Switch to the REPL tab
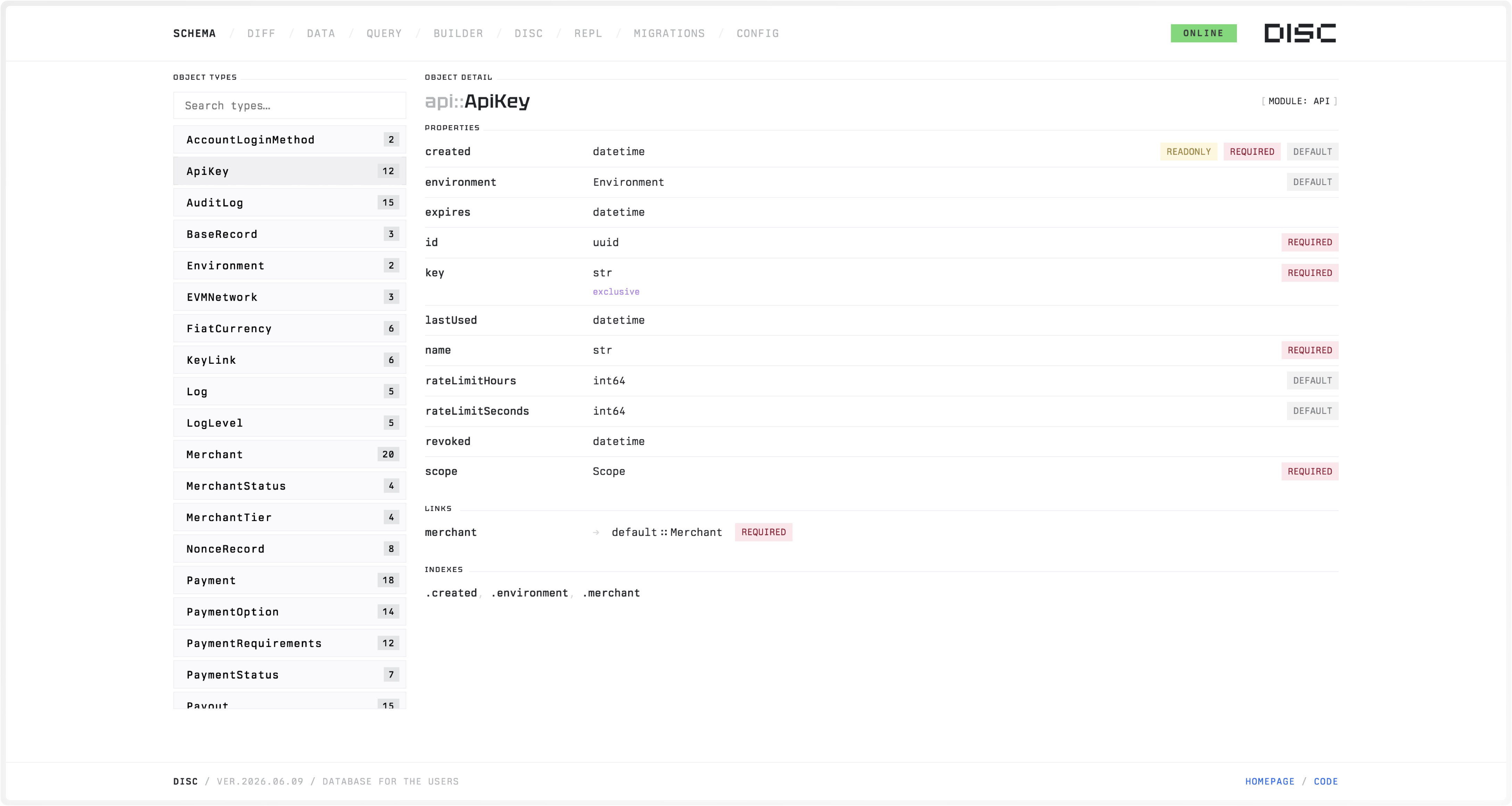1512x806 pixels. [x=588, y=33]
